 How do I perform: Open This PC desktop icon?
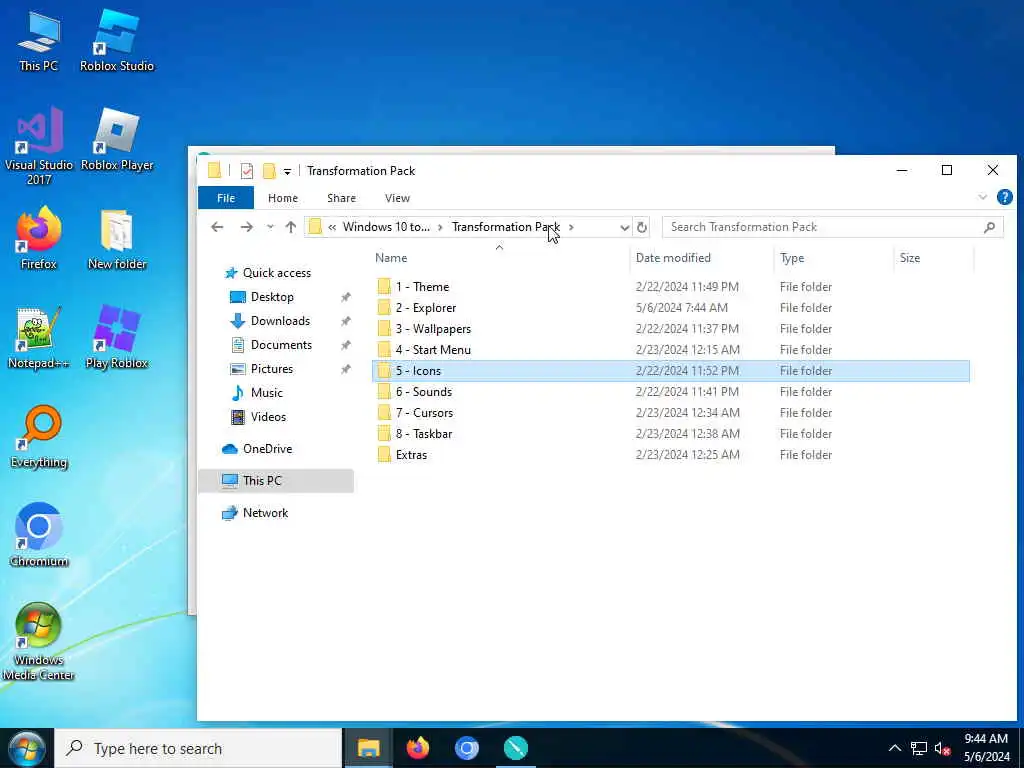[x=39, y=40]
